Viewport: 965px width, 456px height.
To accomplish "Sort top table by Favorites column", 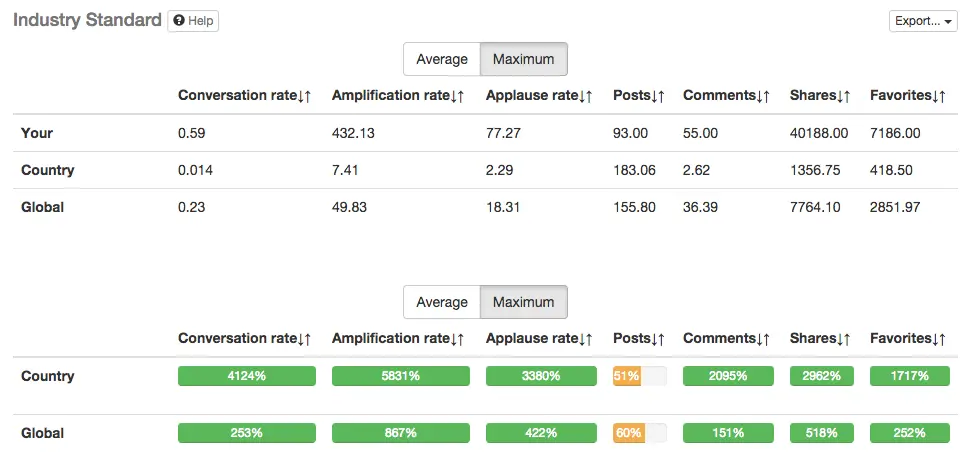I will 908,96.
